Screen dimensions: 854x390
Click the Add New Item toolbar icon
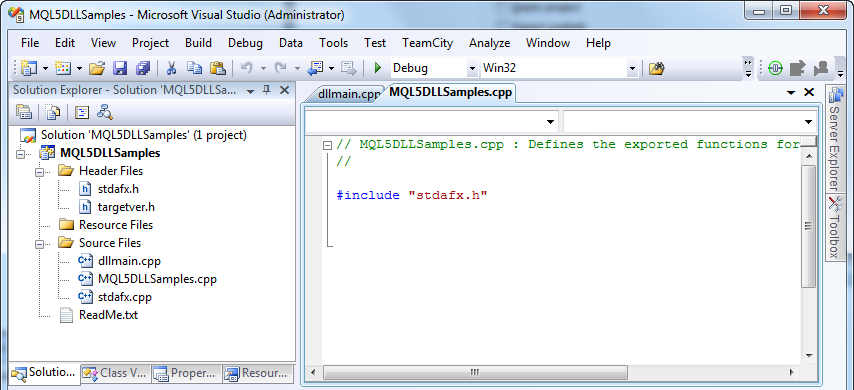[x=64, y=68]
